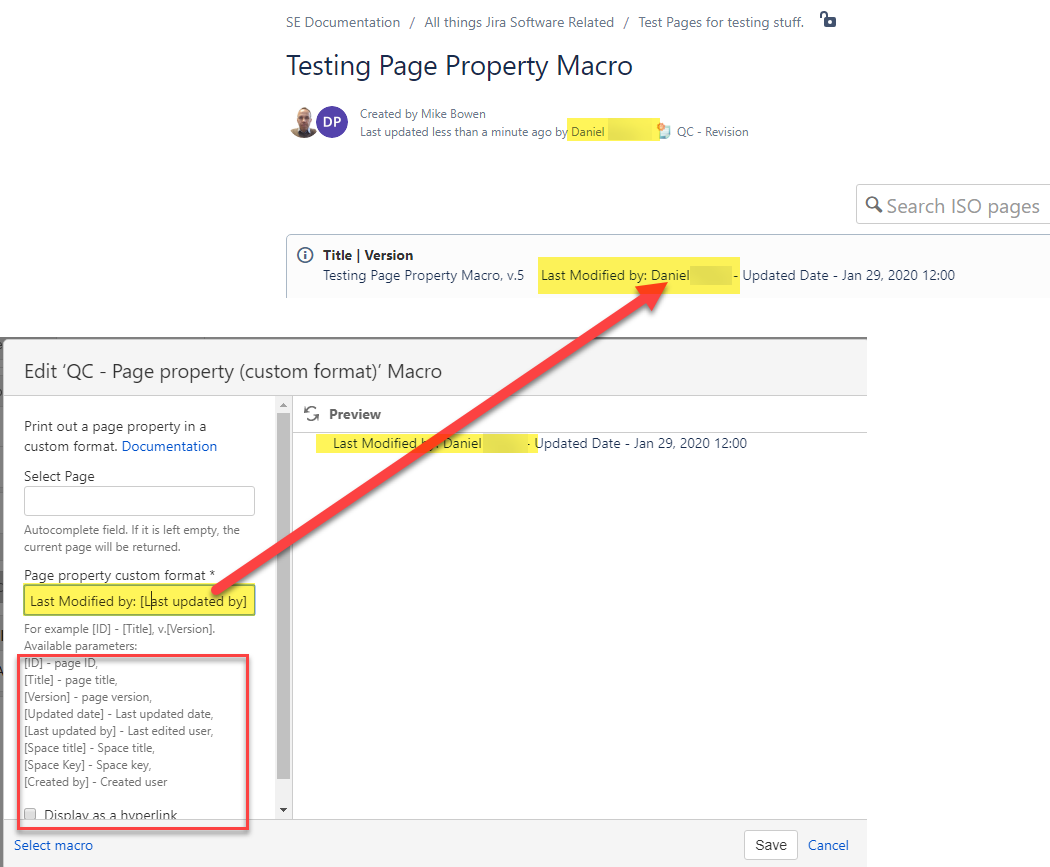
Task: Click scrollbar down arrow in macro panel
Action: (x=283, y=810)
